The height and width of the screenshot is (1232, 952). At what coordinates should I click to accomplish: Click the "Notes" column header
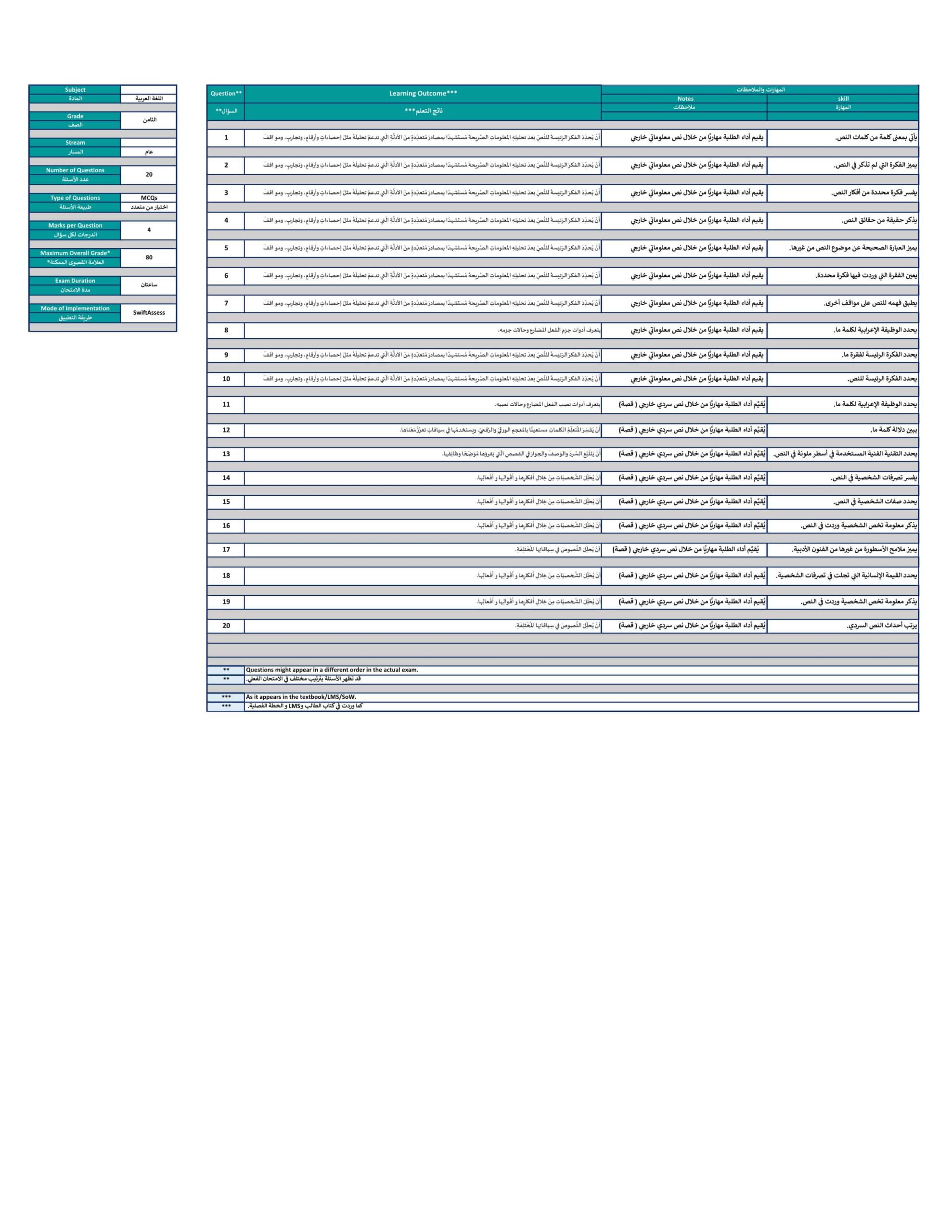(685, 99)
